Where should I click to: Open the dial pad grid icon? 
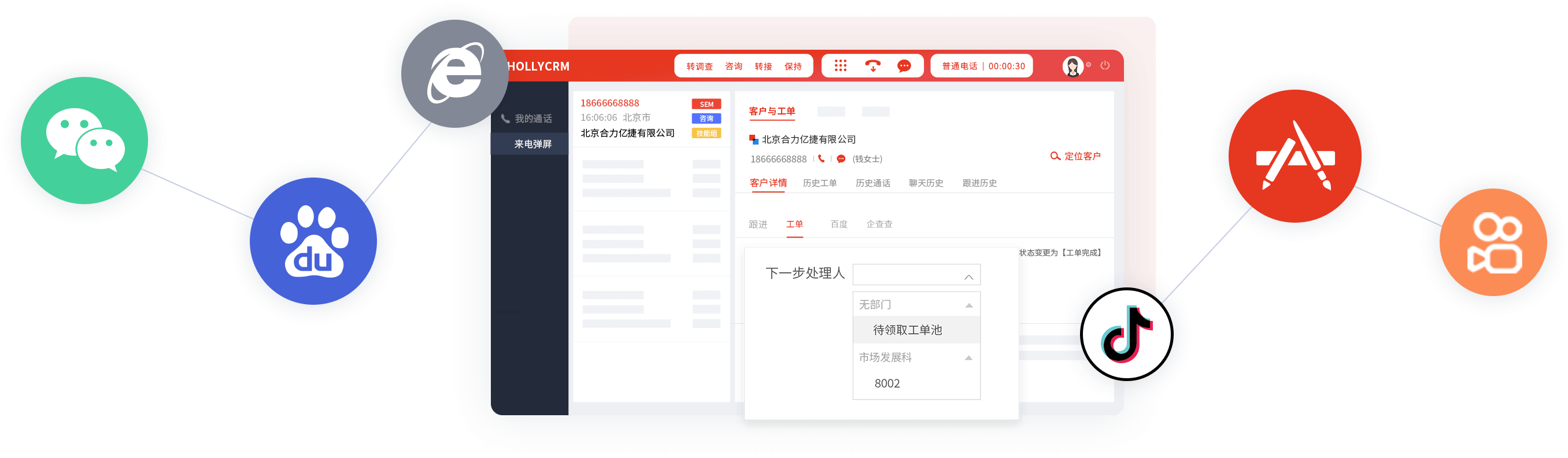pyautogui.click(x=840, y=66)
